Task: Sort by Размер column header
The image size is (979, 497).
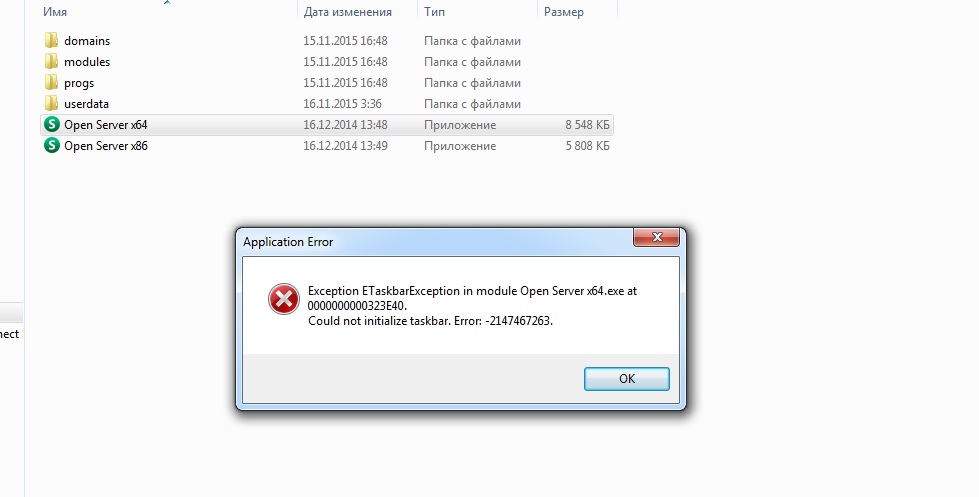Action: (x=564, y=12)
